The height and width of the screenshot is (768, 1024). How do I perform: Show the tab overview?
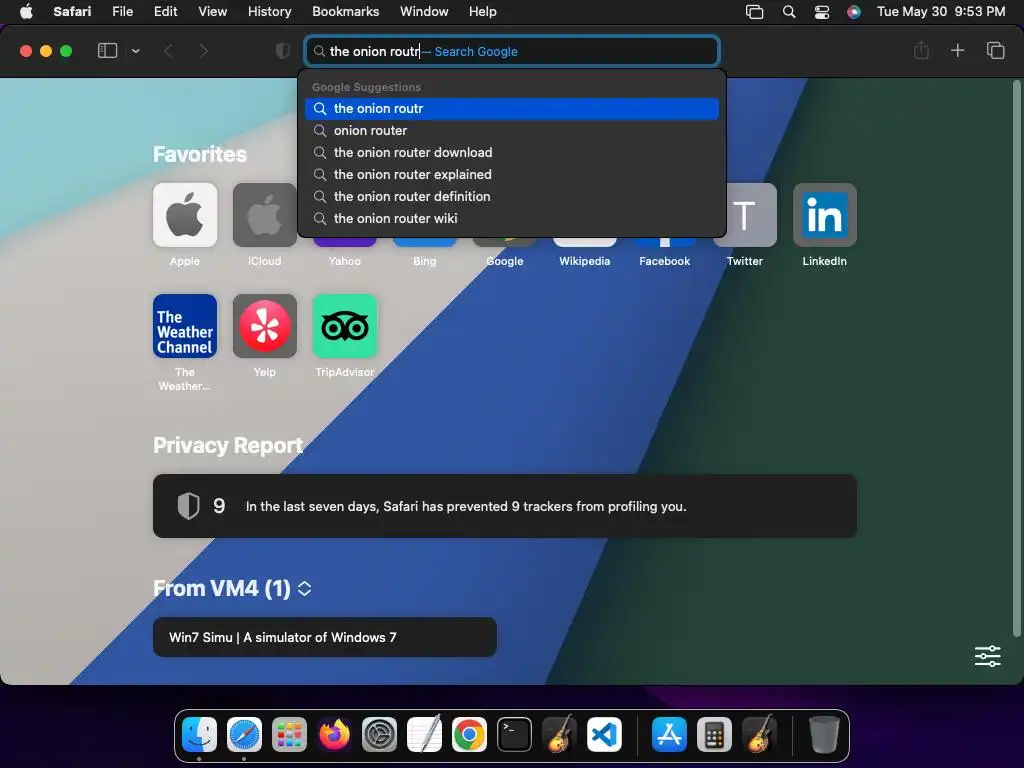click(995, 50)
